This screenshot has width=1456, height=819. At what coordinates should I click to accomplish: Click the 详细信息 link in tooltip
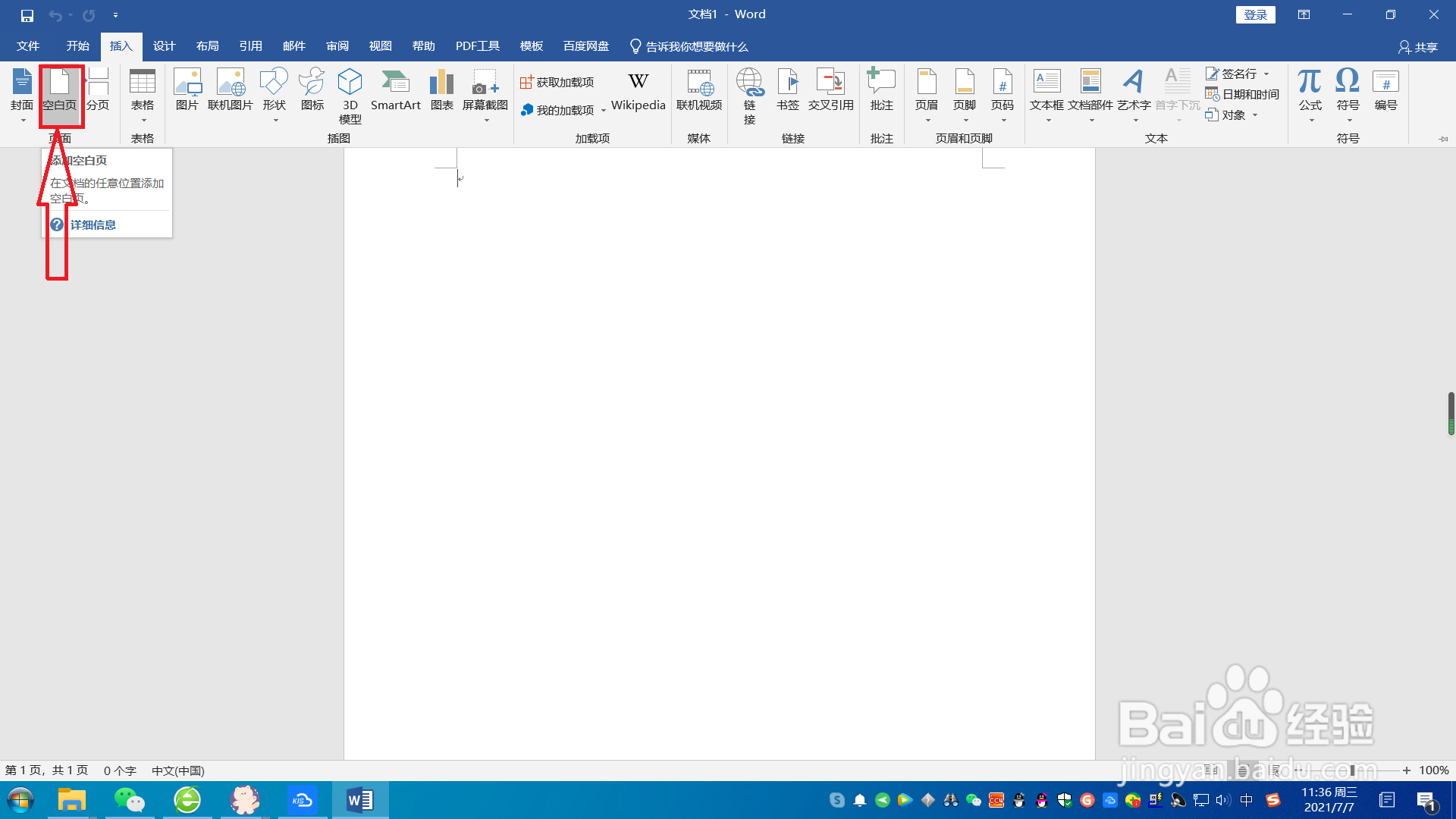click(93, 224)
